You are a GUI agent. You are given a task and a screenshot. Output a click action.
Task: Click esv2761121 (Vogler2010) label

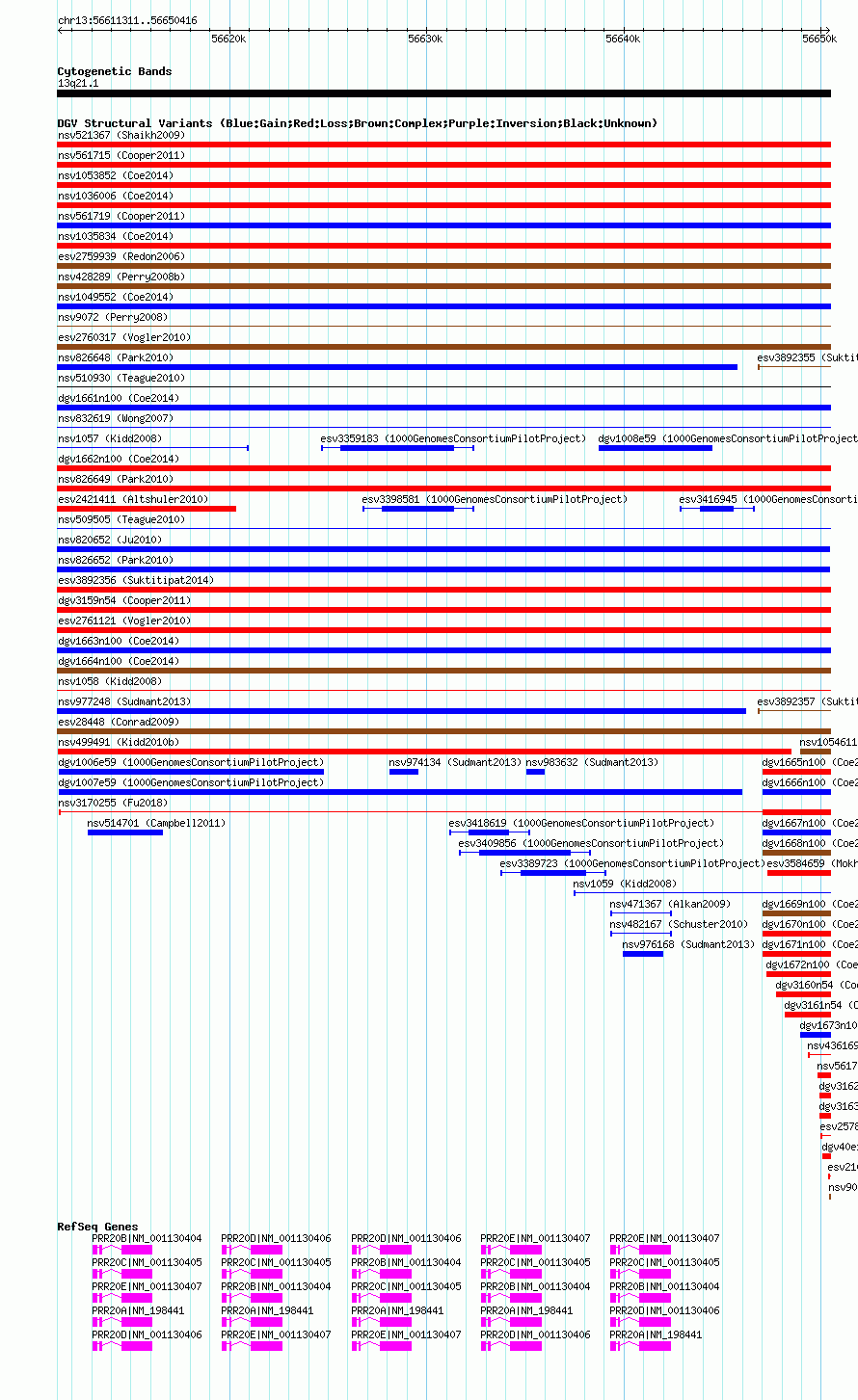124,621
